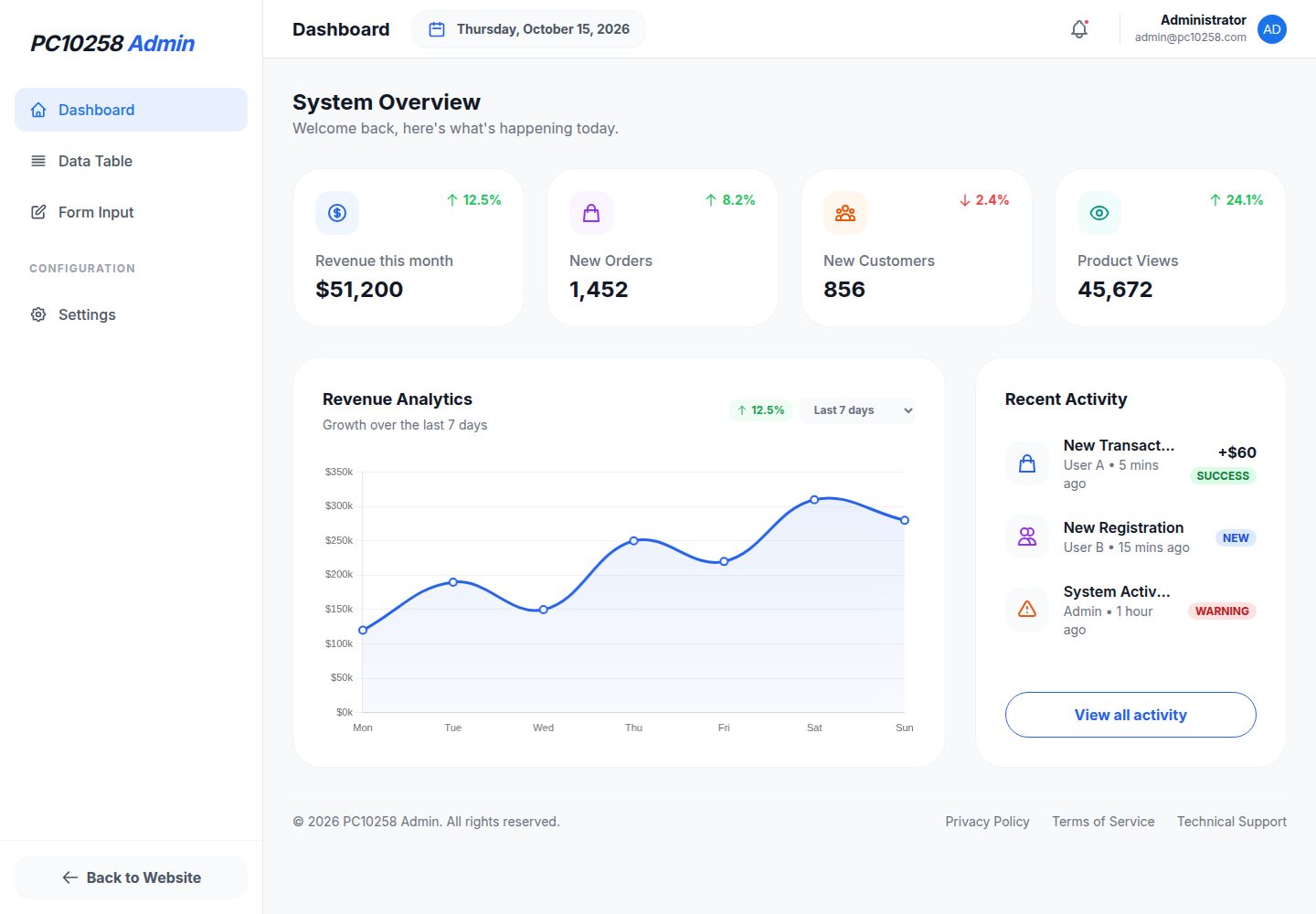Click the dollar icon on Revenue card

click(337, 213)
